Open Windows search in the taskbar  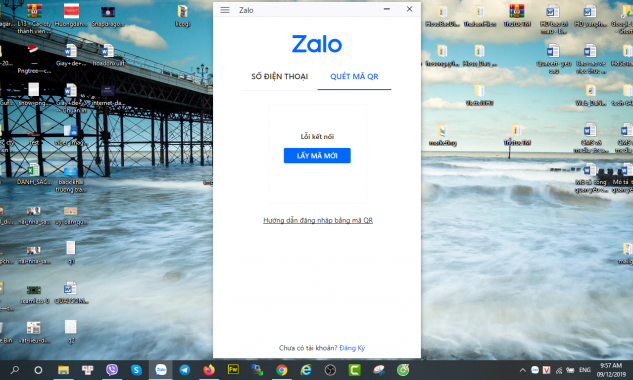pyautogui.click(x=15, y=370)
